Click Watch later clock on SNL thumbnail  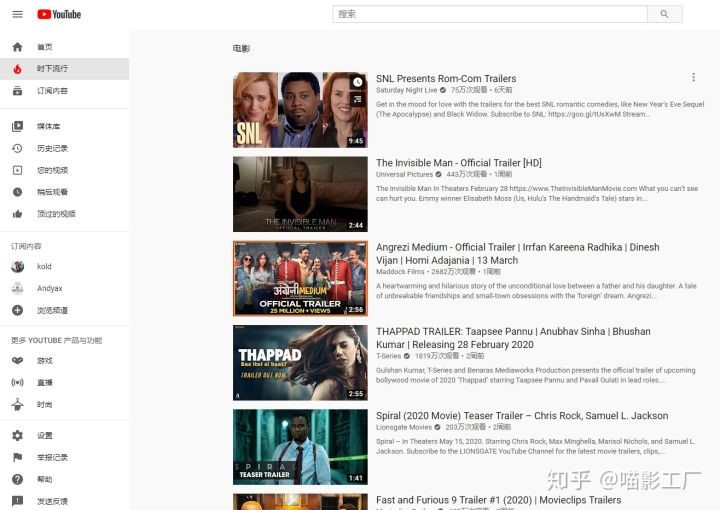click(357, 82)
